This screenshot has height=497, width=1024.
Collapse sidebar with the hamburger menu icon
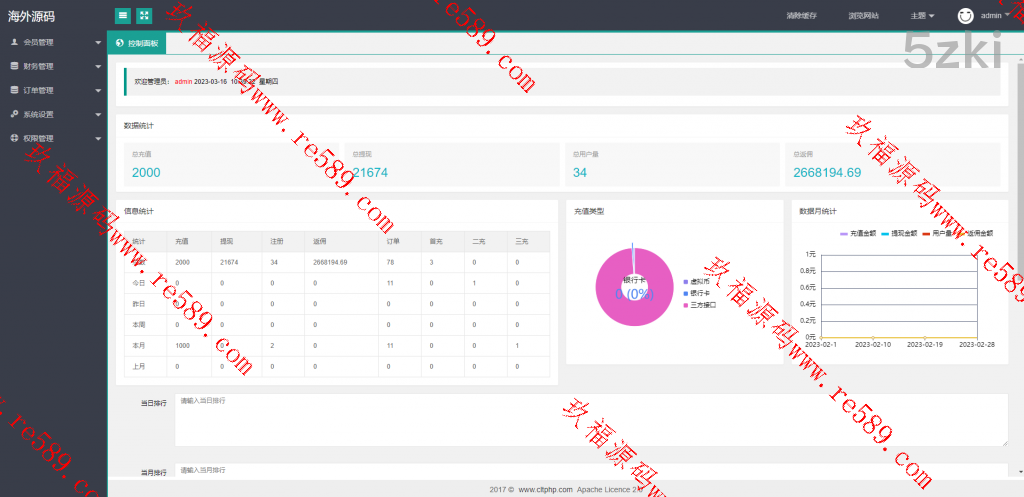[122, 15]
